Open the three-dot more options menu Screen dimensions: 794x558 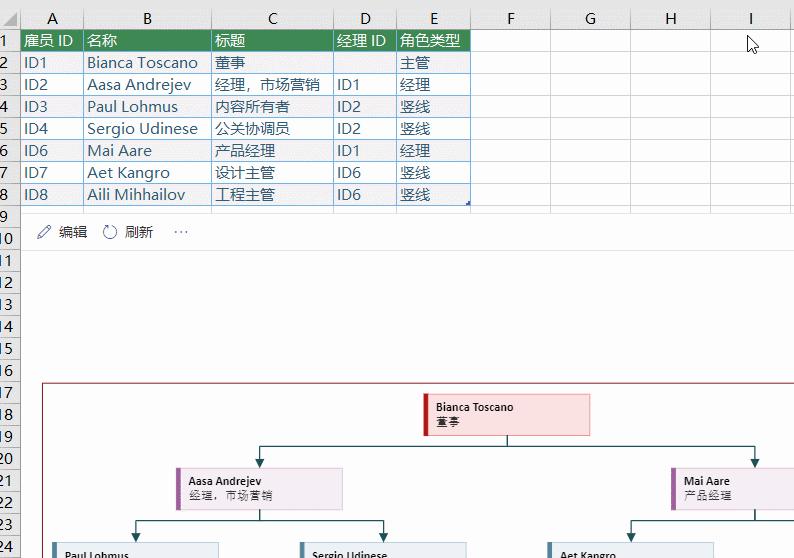pos(181,232)
